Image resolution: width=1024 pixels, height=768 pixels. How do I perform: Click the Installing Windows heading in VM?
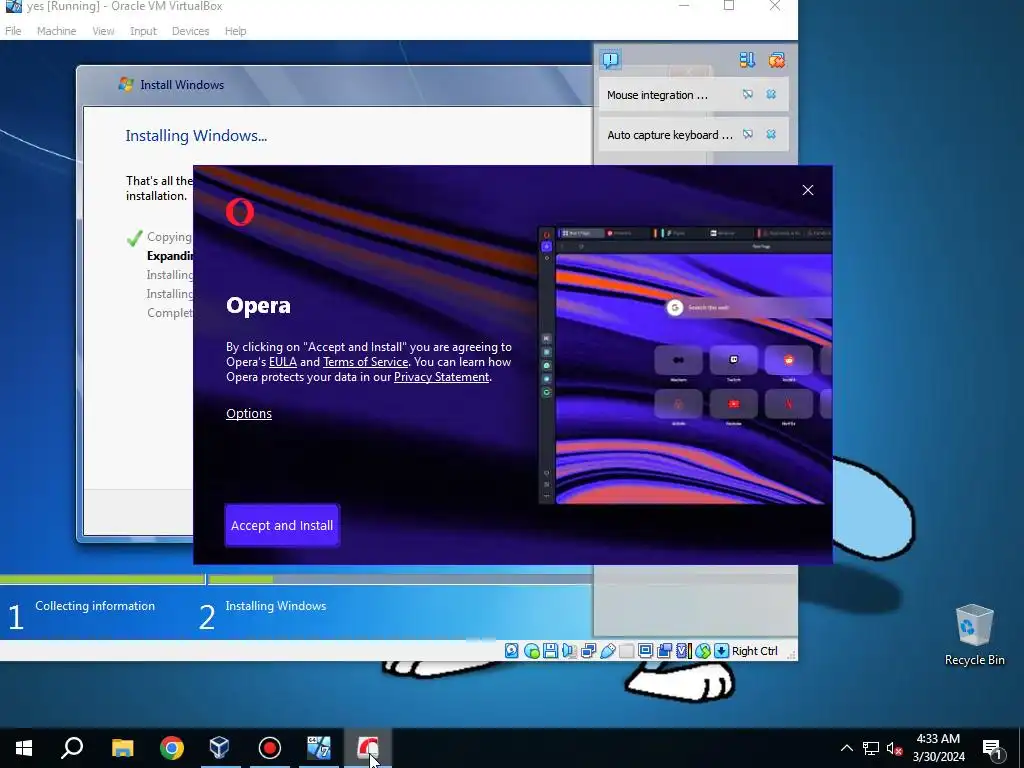click(x=196, y=135)
